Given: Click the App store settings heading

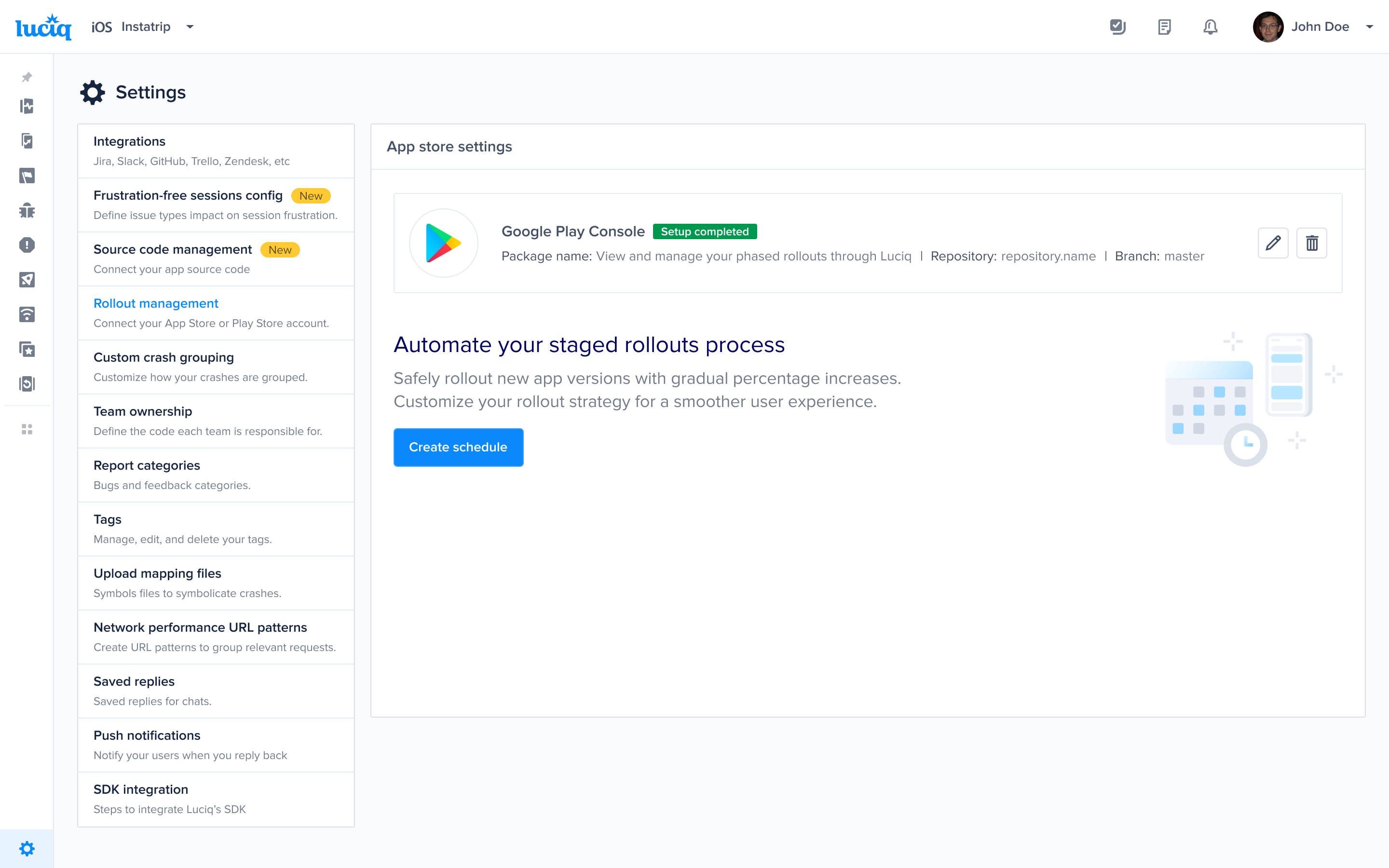Looking at the screenshot, I should [449, 147].
